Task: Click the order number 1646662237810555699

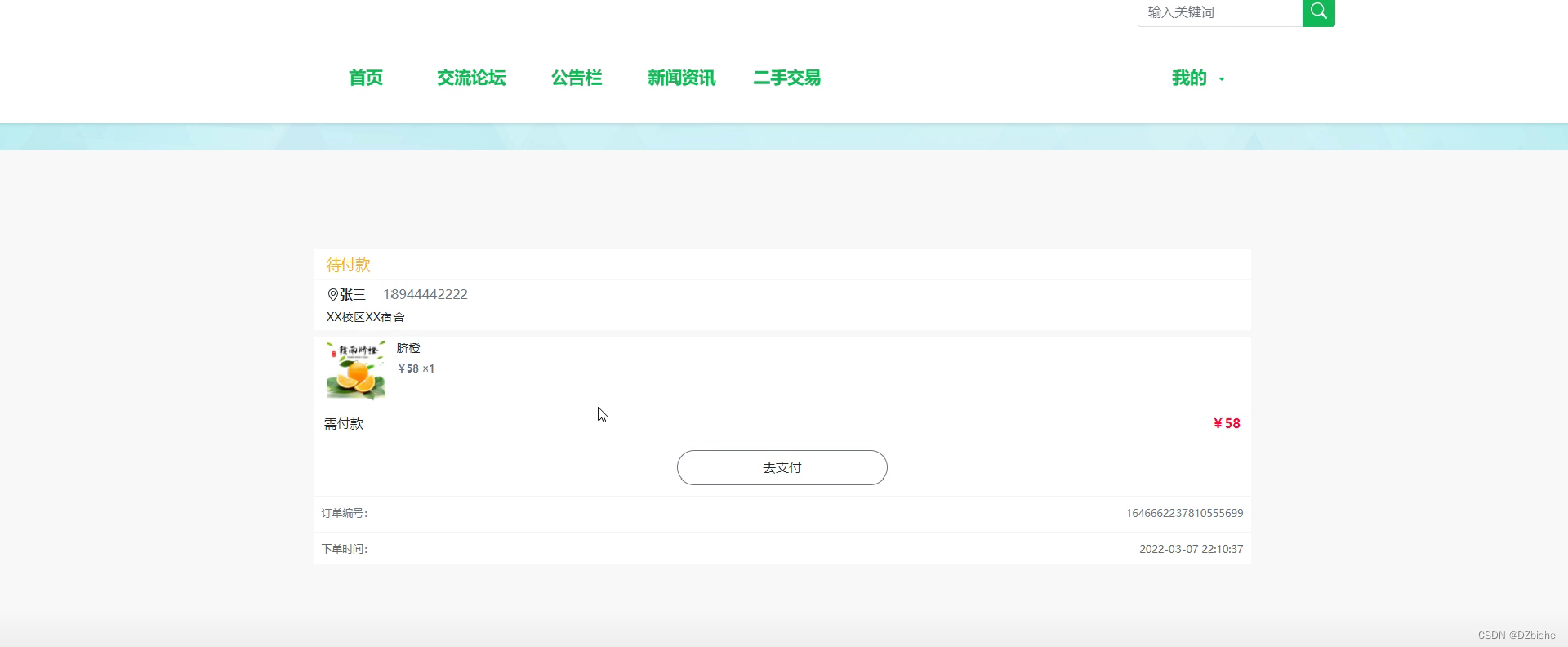Action: pos(1184,513)
